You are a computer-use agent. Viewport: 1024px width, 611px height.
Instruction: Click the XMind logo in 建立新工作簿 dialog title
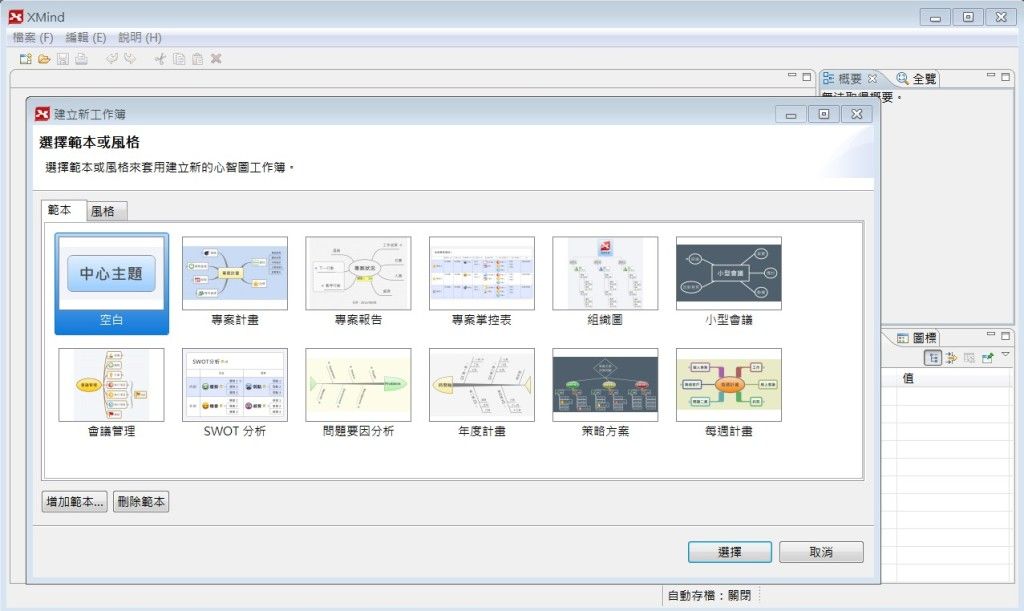[x=42, y=114]
